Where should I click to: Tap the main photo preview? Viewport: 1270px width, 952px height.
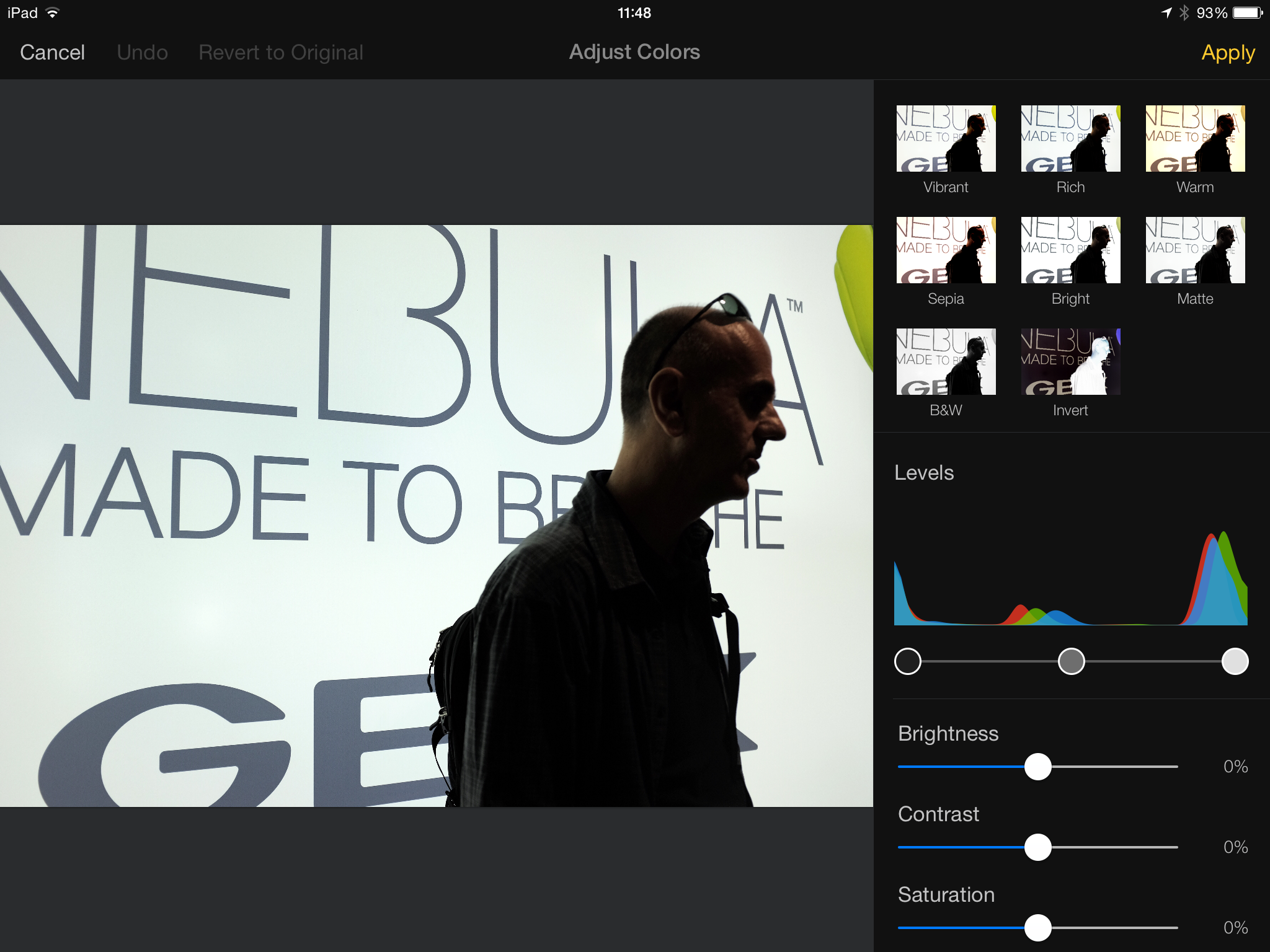pos(437,516)
